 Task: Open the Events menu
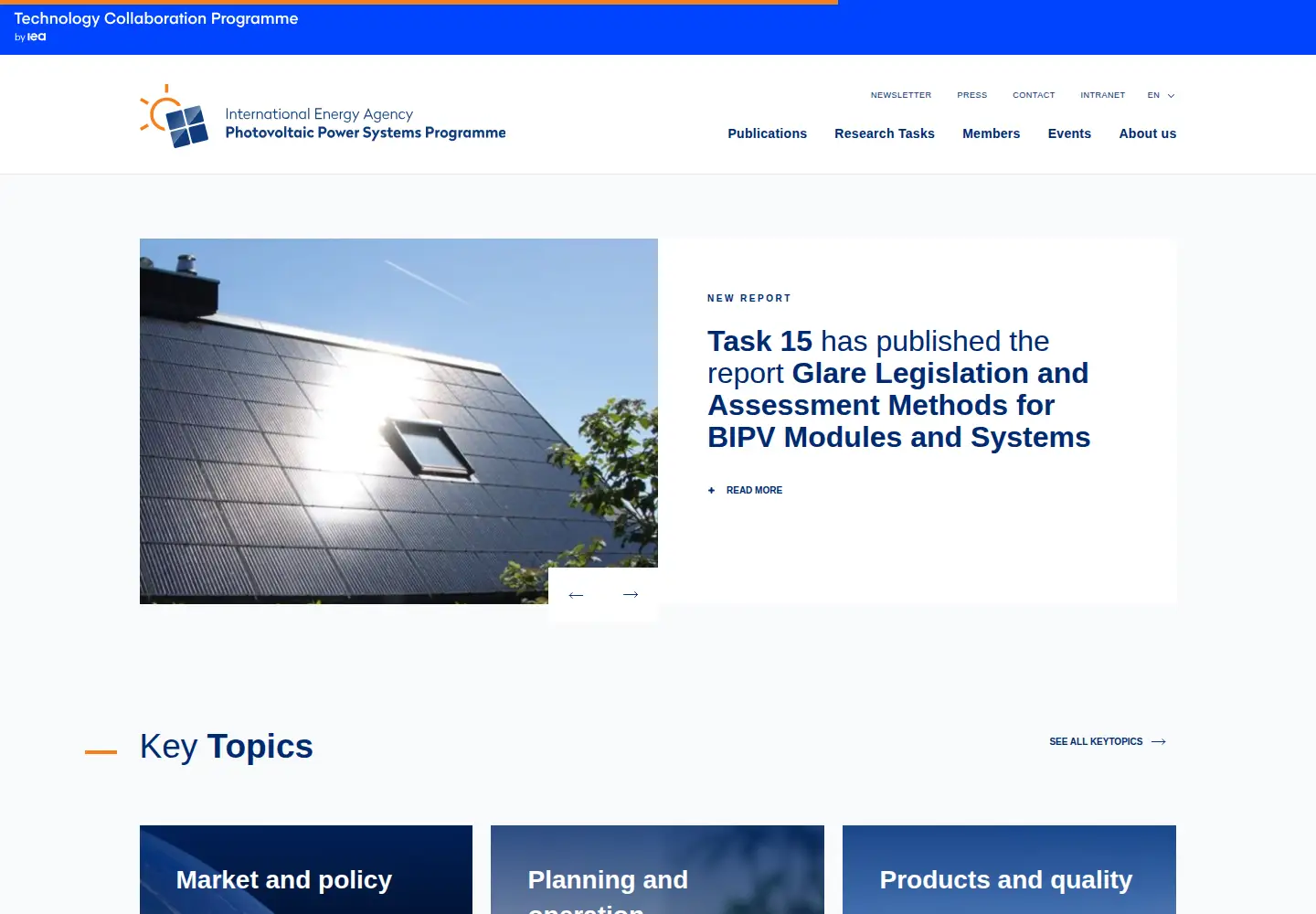pos(1069,133)
